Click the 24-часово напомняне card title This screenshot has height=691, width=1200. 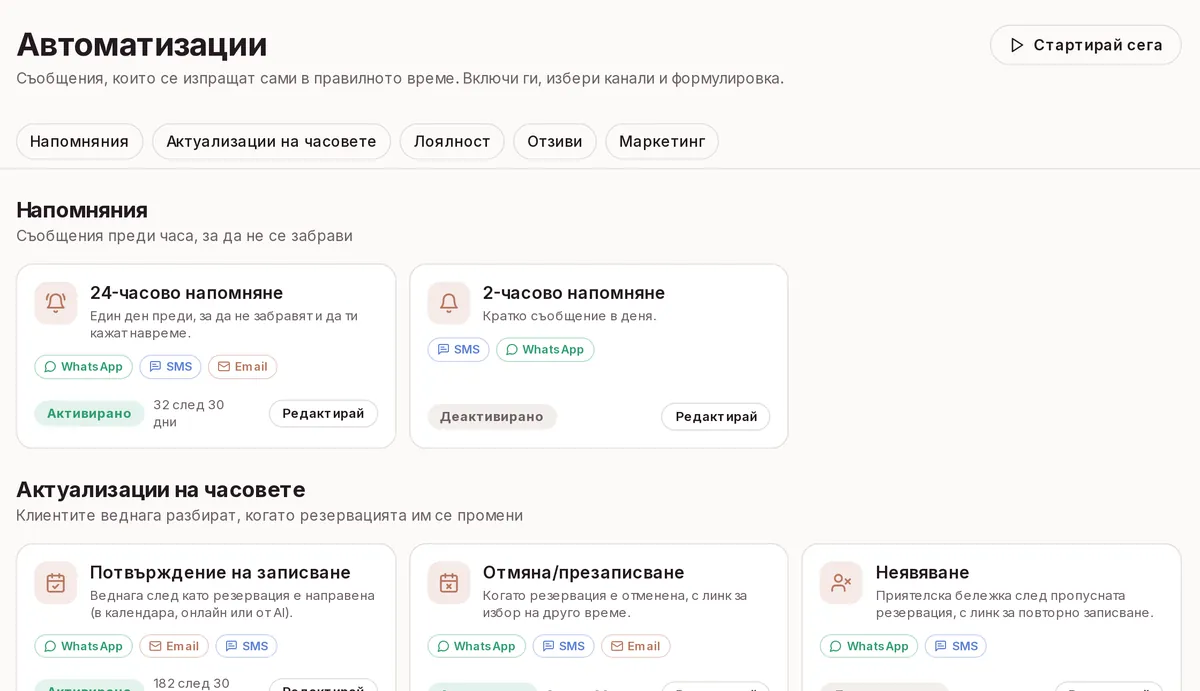coord(187,293)
